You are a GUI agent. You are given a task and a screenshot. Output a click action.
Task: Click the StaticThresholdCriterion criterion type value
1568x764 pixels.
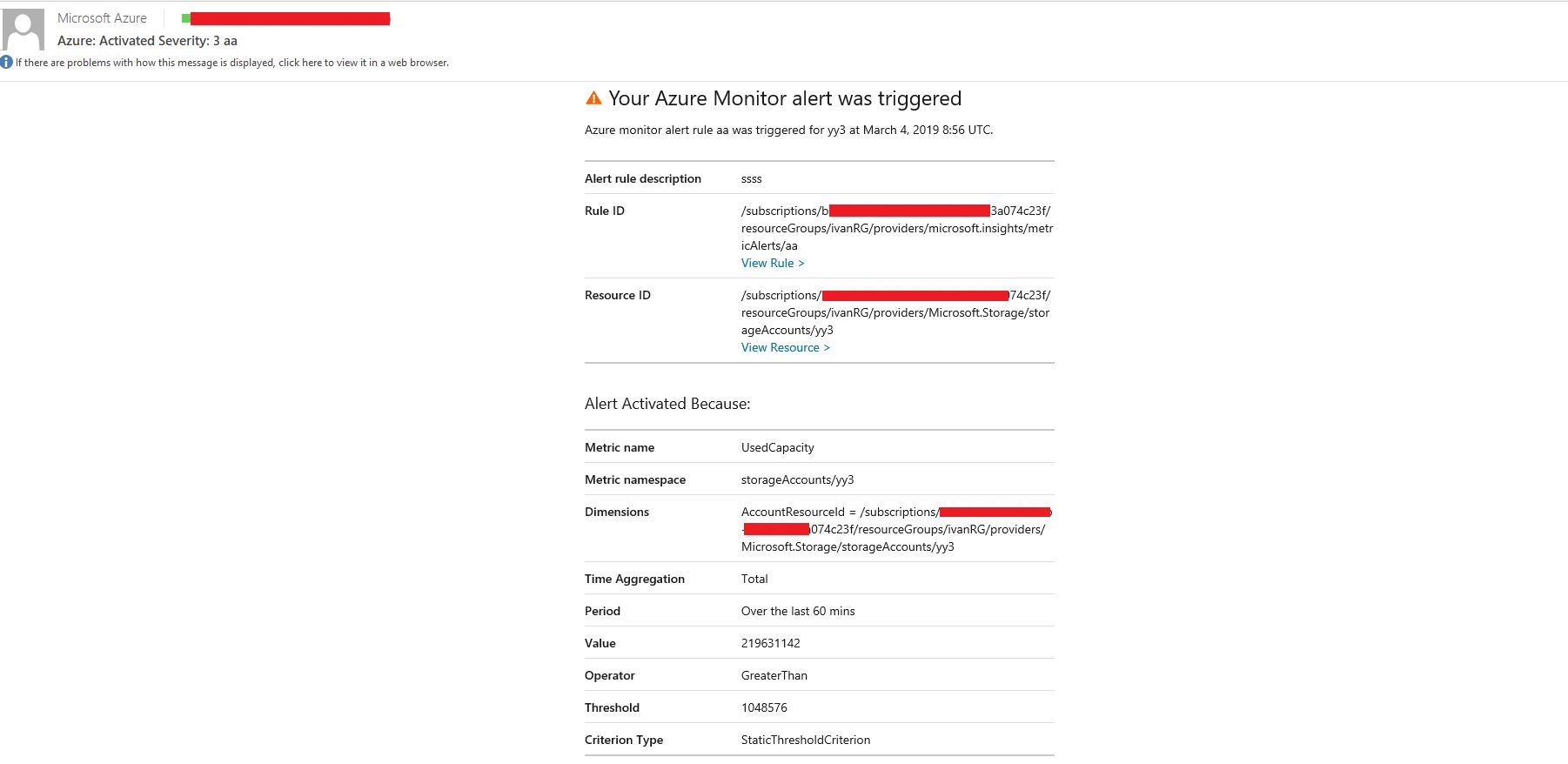[805, 740]
